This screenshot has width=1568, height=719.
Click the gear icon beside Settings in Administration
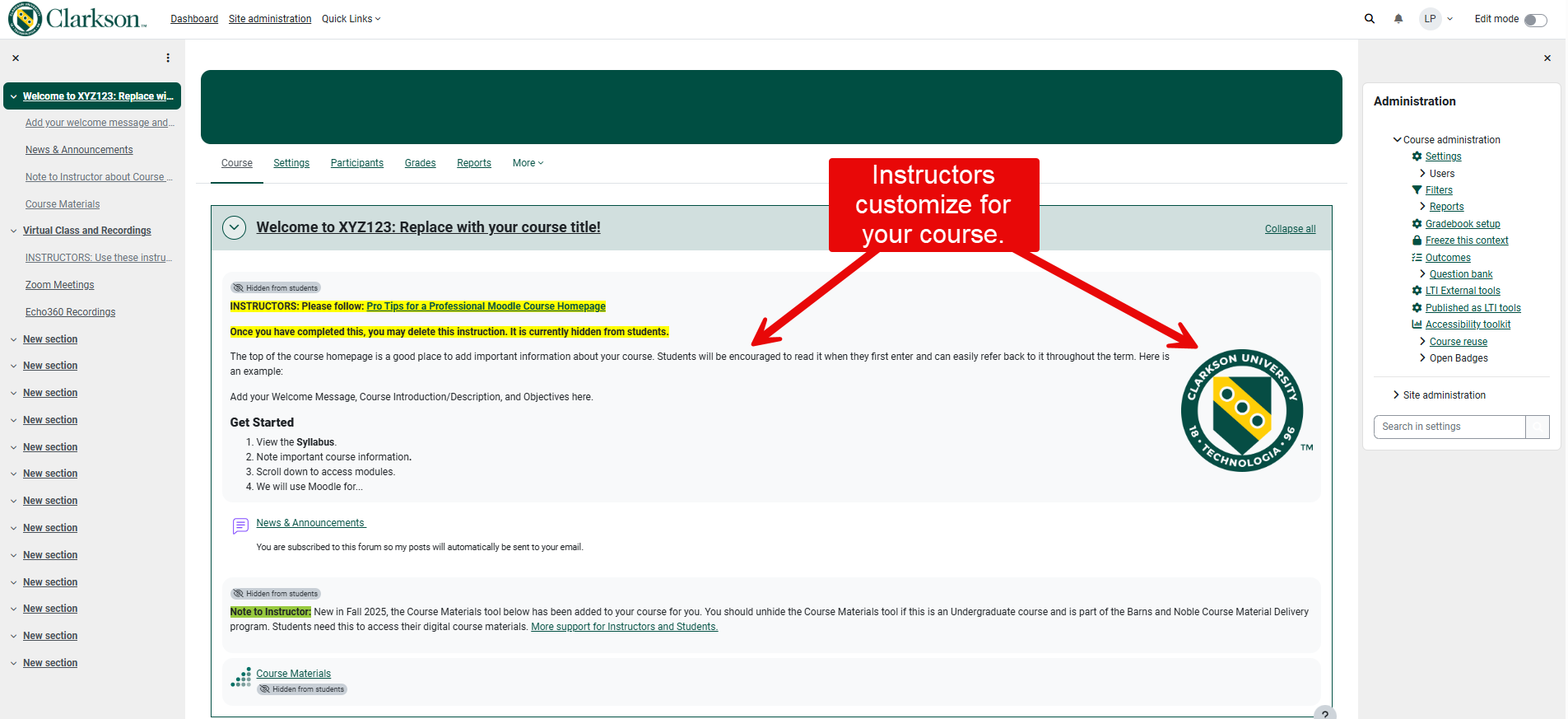(x=1417, y=156)
